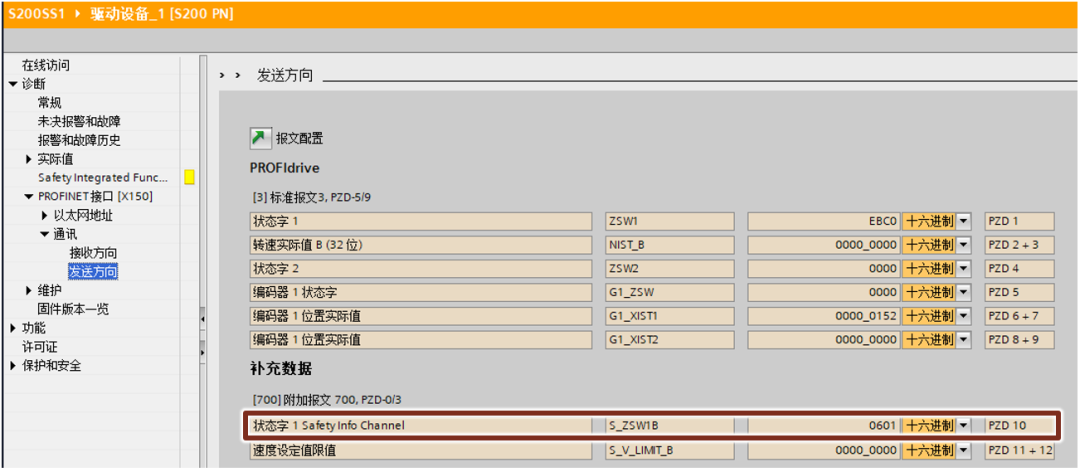Viewport: 1080px width, 472px height.
Task: Click the ZSW2 signal field
Action: coord(669,268)
